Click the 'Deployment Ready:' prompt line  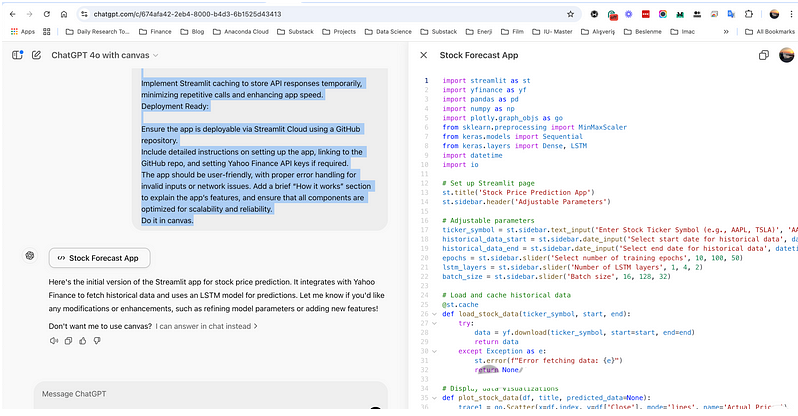click(175, 106)
